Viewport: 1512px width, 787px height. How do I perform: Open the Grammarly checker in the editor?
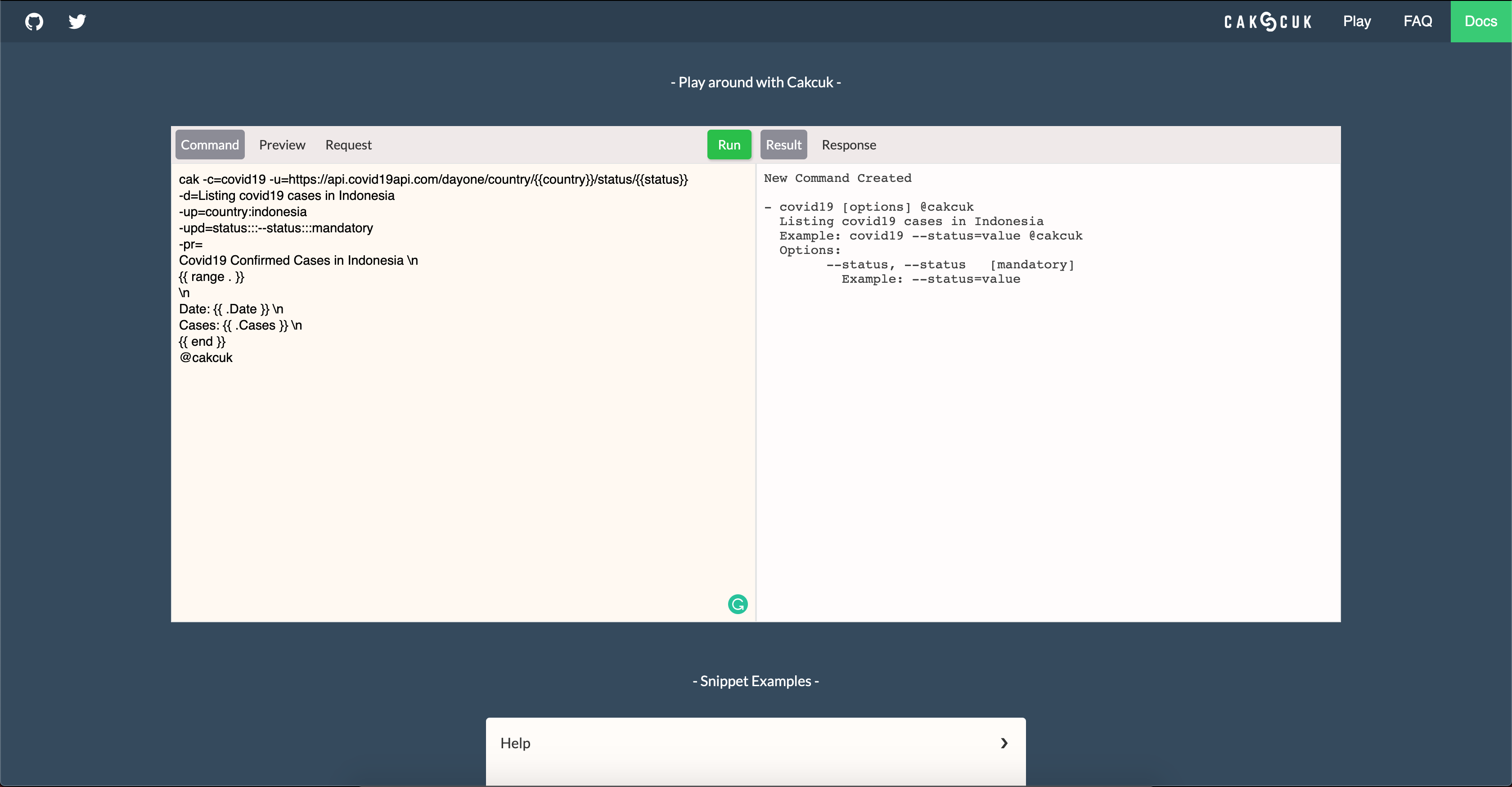[738, 604]
